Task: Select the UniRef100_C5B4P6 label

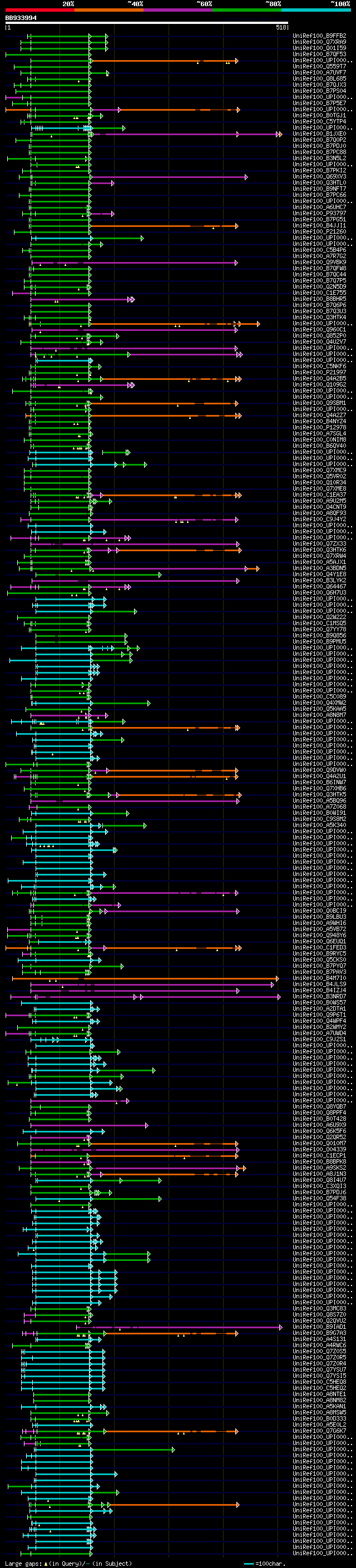Action: coord(319,250)
